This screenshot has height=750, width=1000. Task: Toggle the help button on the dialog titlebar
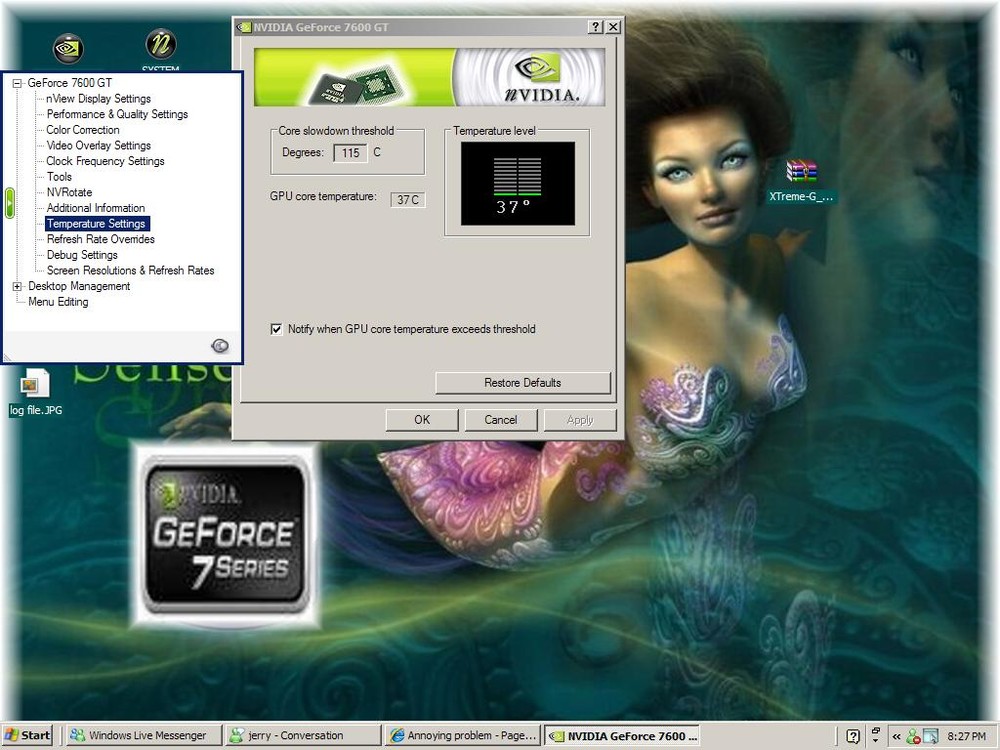[x=597, y=27]
